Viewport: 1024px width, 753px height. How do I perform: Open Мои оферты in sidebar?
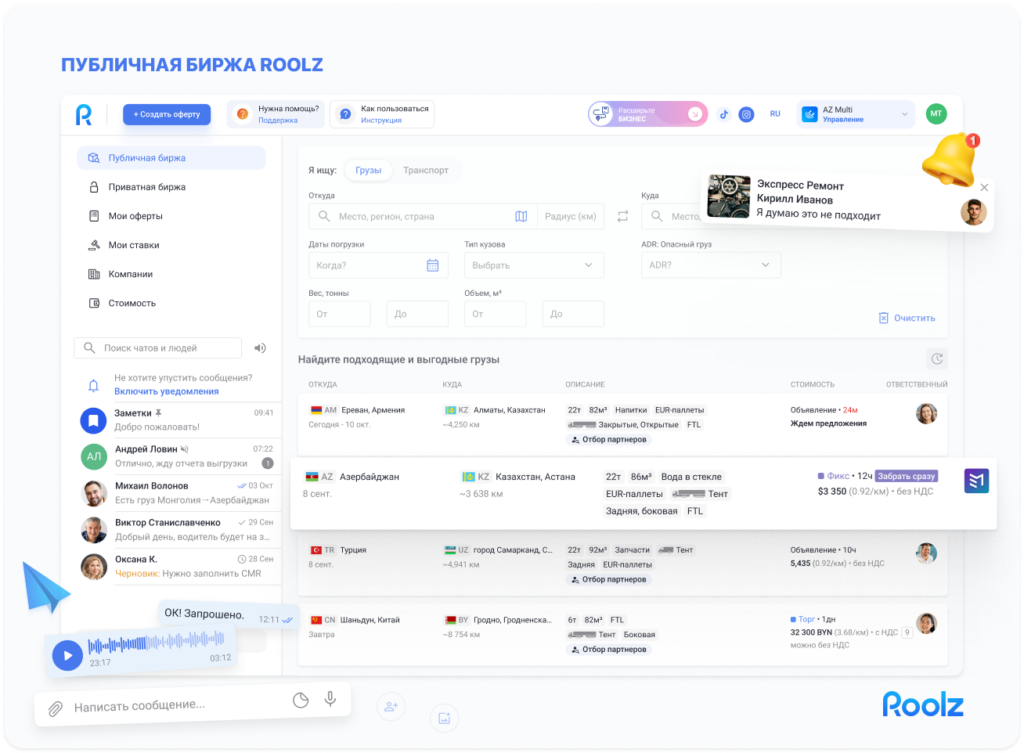coord(171,216)
